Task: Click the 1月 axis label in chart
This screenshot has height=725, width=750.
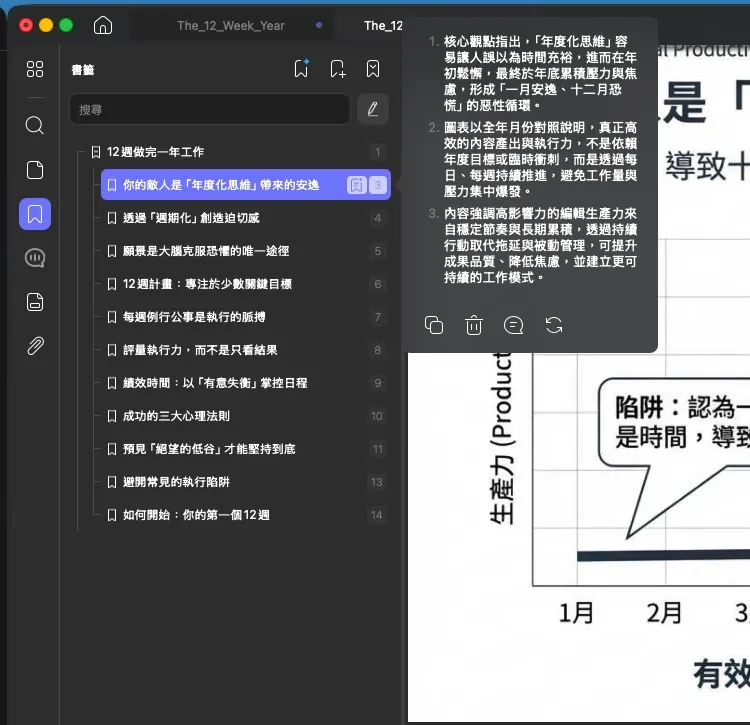Action: pos(576,613)
